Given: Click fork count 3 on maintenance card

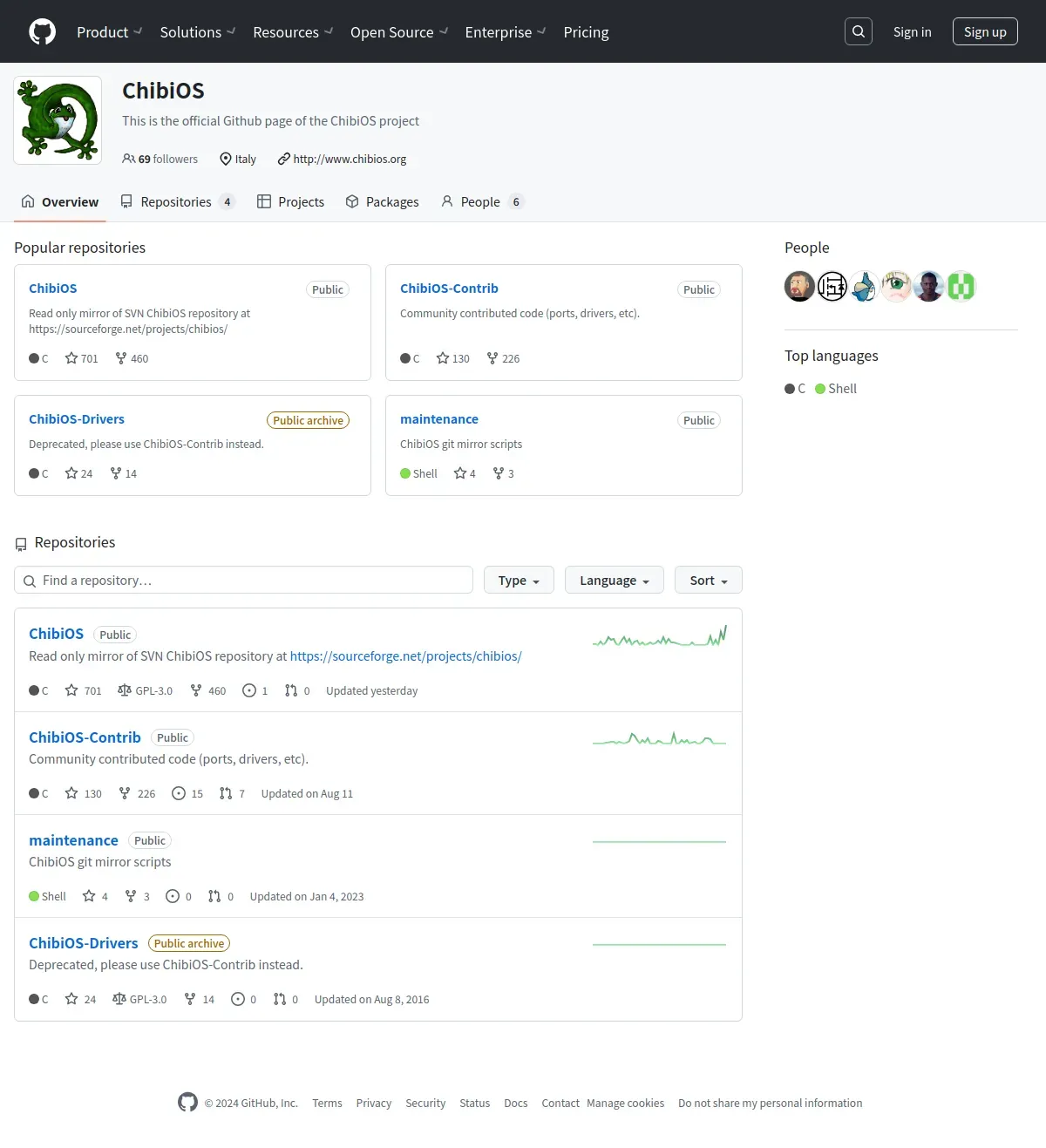Looking at the screenshot, I should pos(504,473).
